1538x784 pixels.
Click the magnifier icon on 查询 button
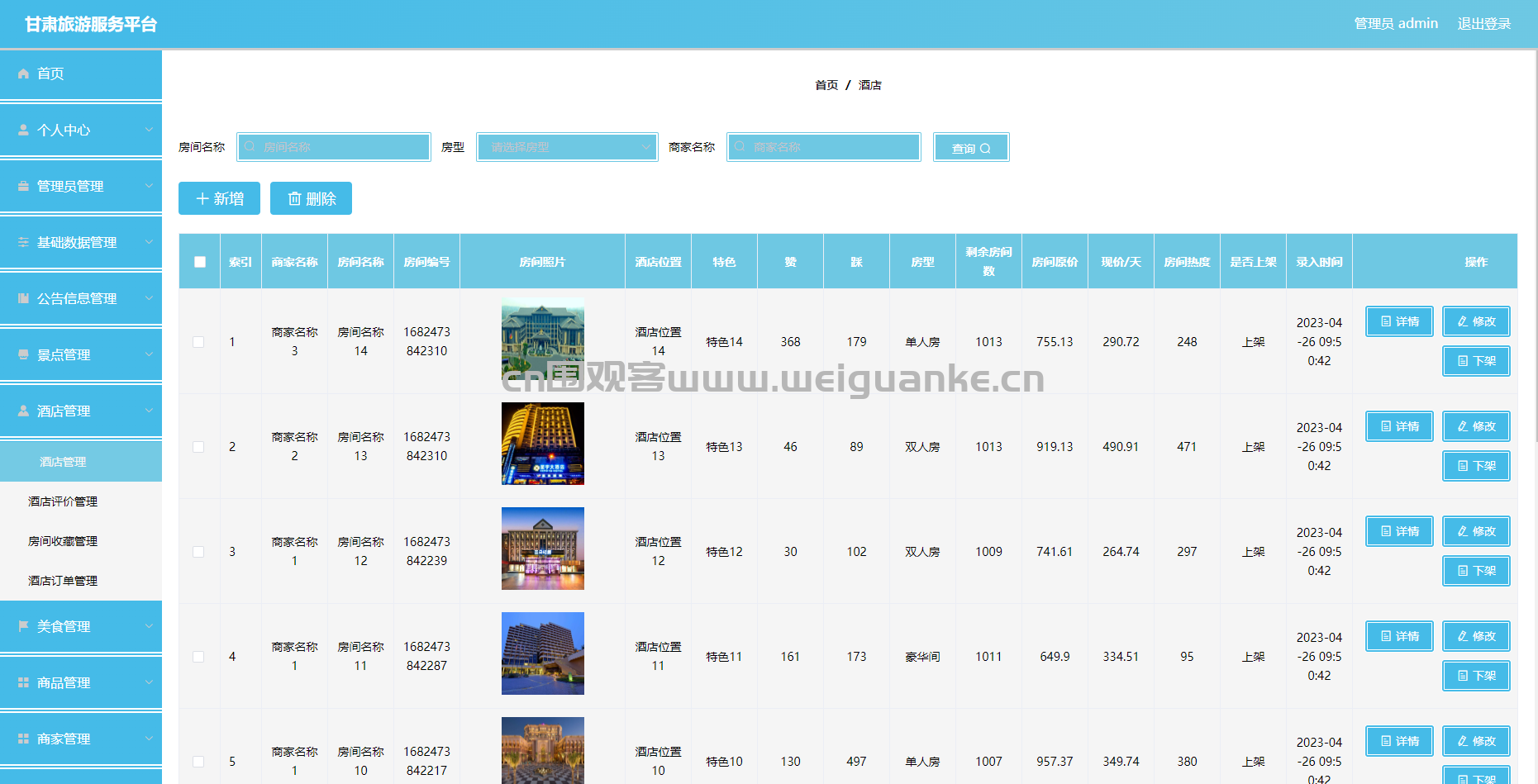[x=985, y=149]
